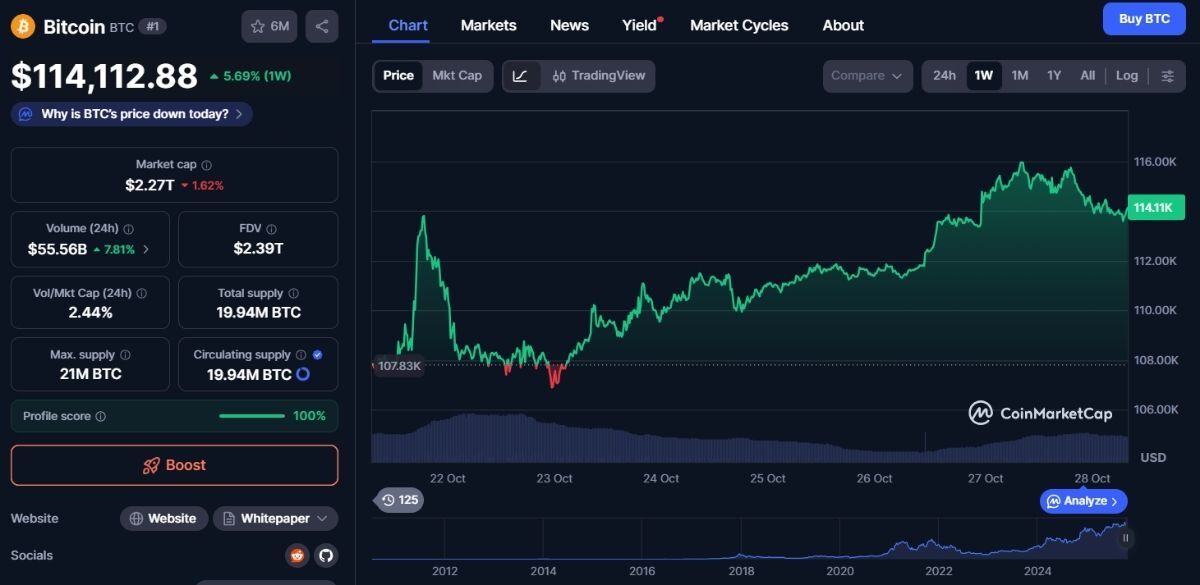Viewport: 1200px width, 585px height.
Task: Click the Volume (24h) info icon
Action: pos(129,229)
